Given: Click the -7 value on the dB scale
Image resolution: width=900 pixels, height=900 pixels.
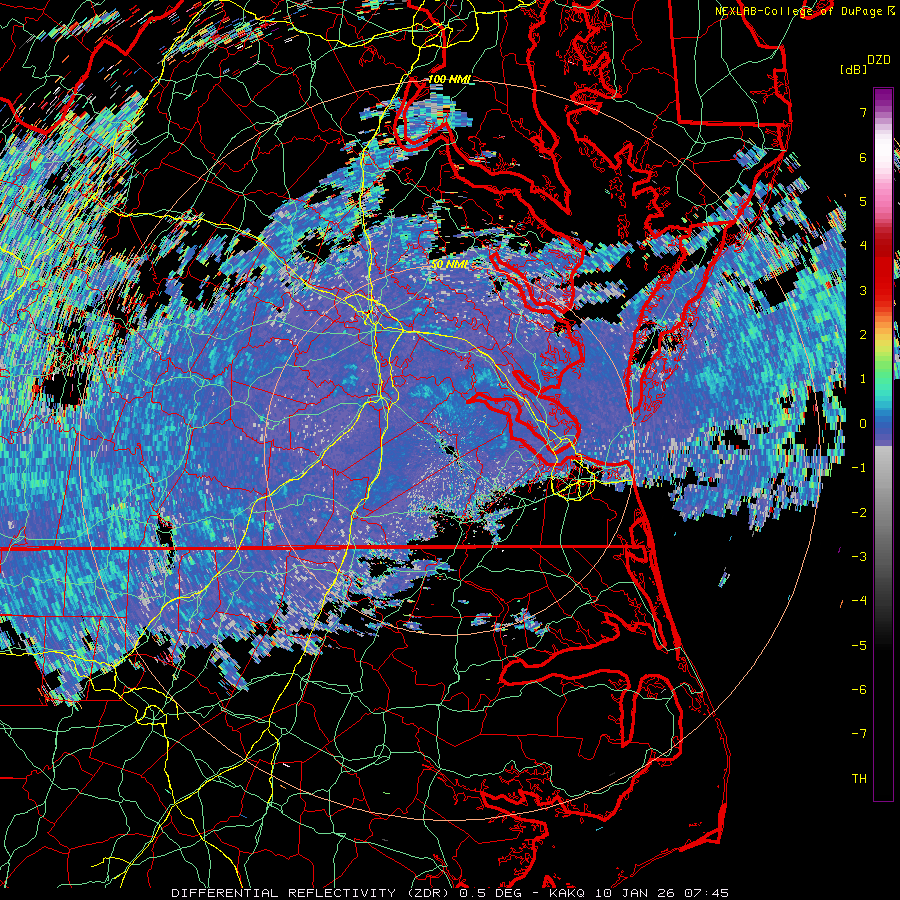Looking at the screenshot, I should 859,734.
